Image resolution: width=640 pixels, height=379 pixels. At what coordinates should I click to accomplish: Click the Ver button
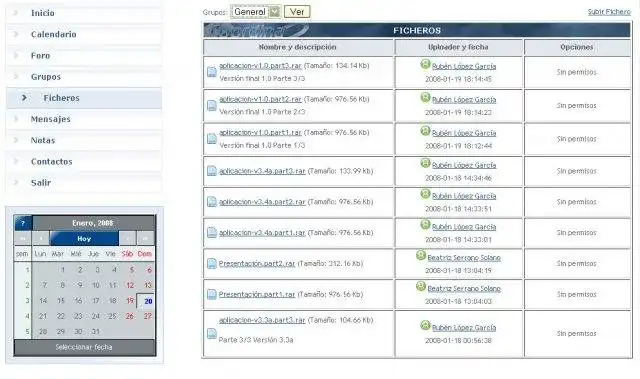click(297, 12)
